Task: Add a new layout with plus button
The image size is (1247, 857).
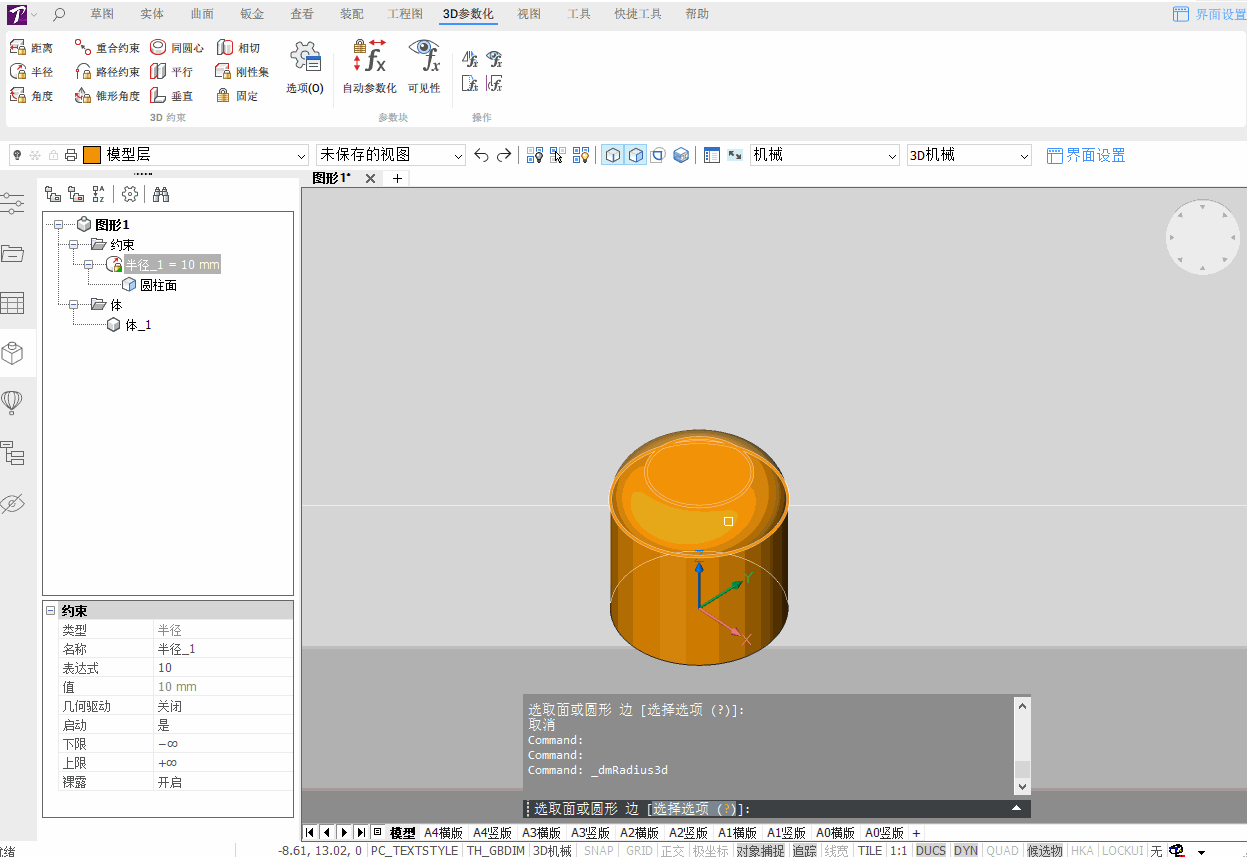Action: (916, 833)
